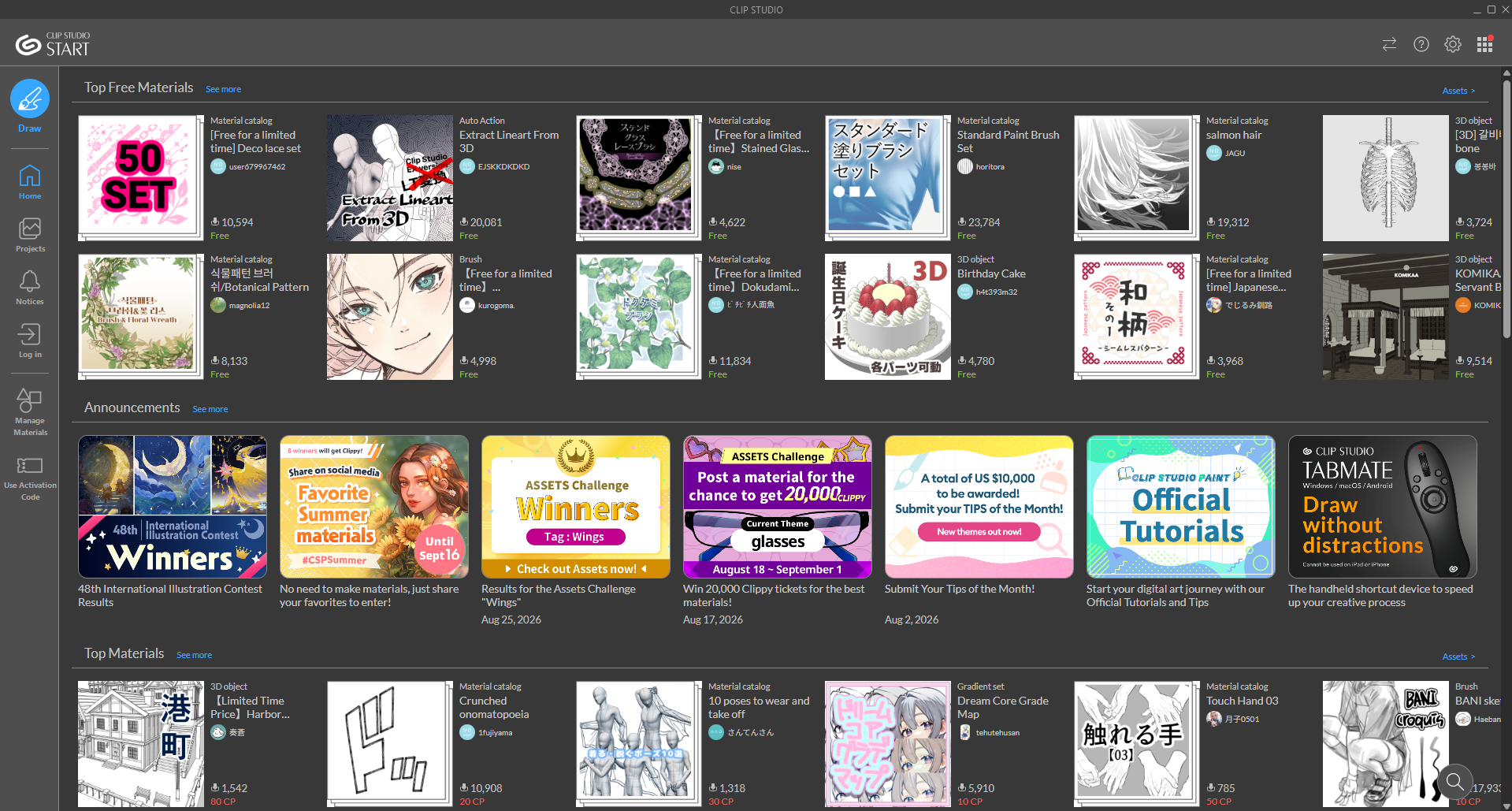The image size is (1512, 811).
Task: Open the Birthday Cake material title
Action: click(x=991, y=273)
